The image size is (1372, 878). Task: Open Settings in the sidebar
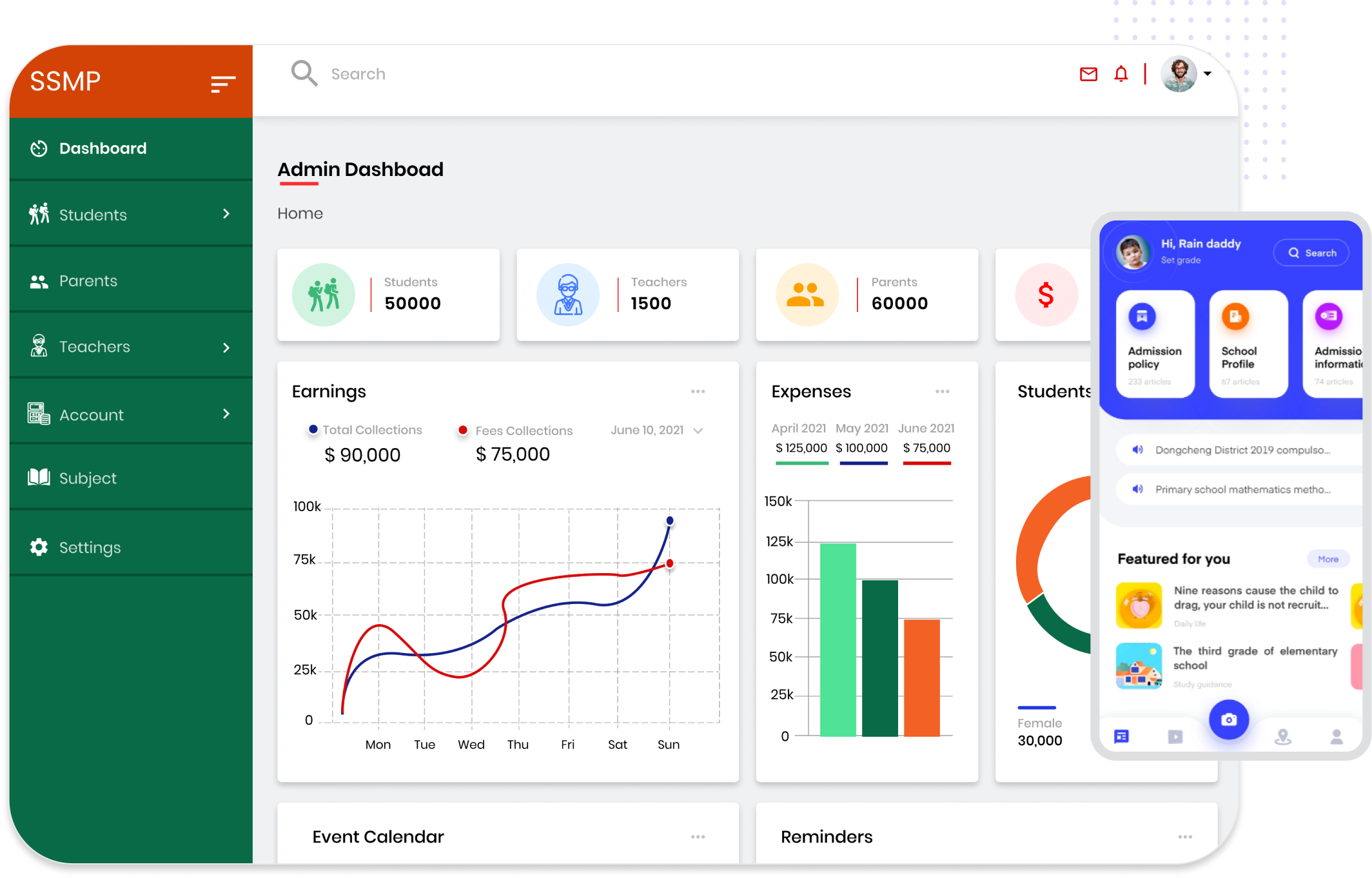(90, 547)
